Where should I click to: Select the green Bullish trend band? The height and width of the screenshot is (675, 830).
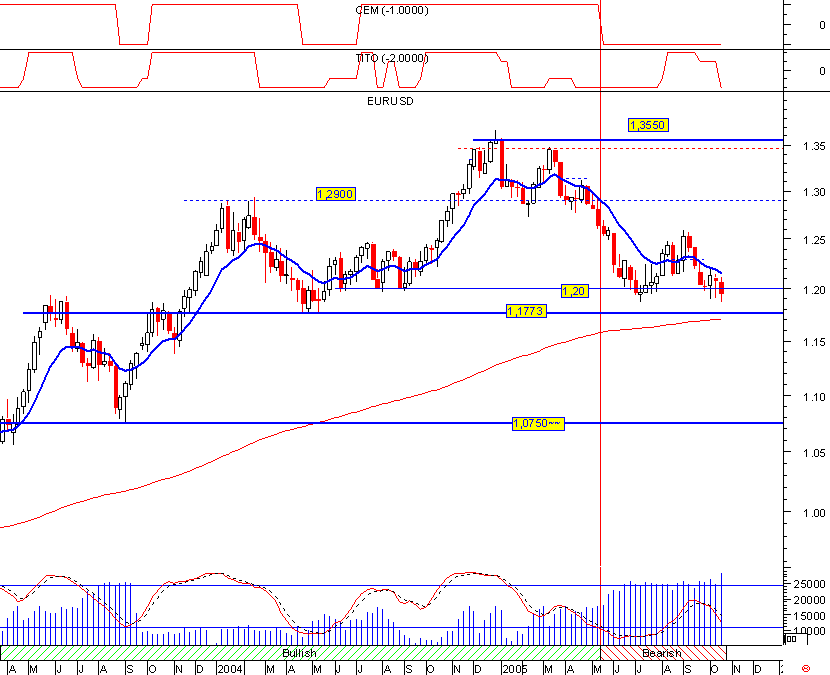[x=300, y=653]
